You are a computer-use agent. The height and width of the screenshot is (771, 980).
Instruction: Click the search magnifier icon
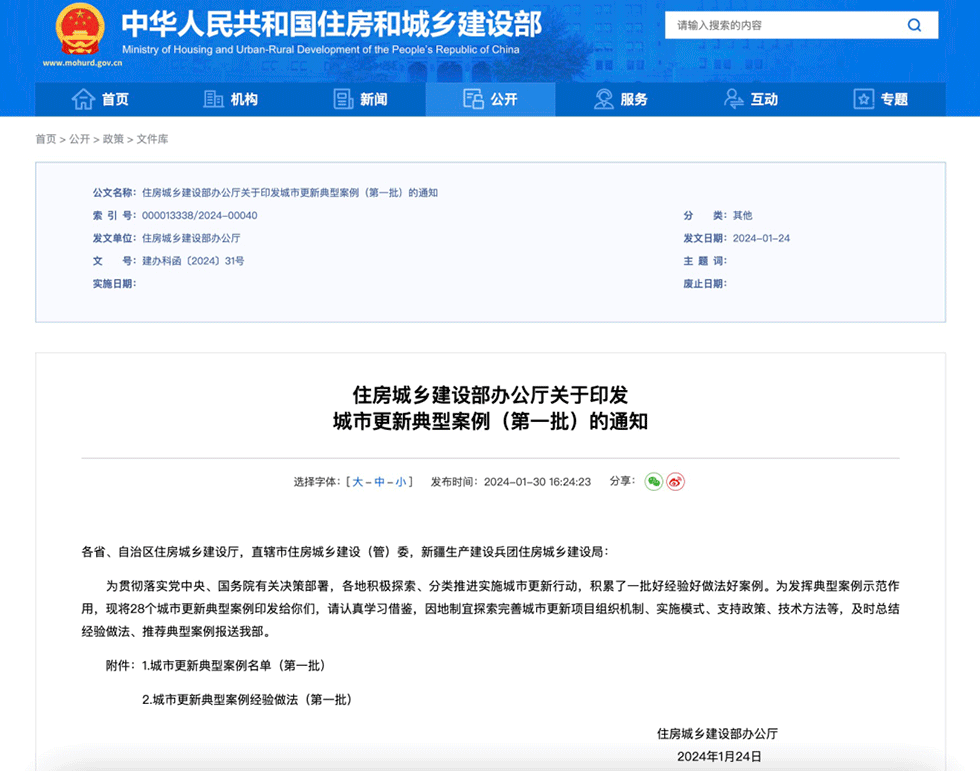coord(914,25)
